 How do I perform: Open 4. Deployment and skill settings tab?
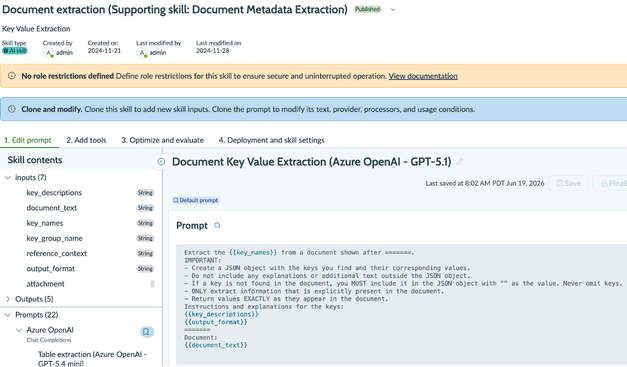272,140
